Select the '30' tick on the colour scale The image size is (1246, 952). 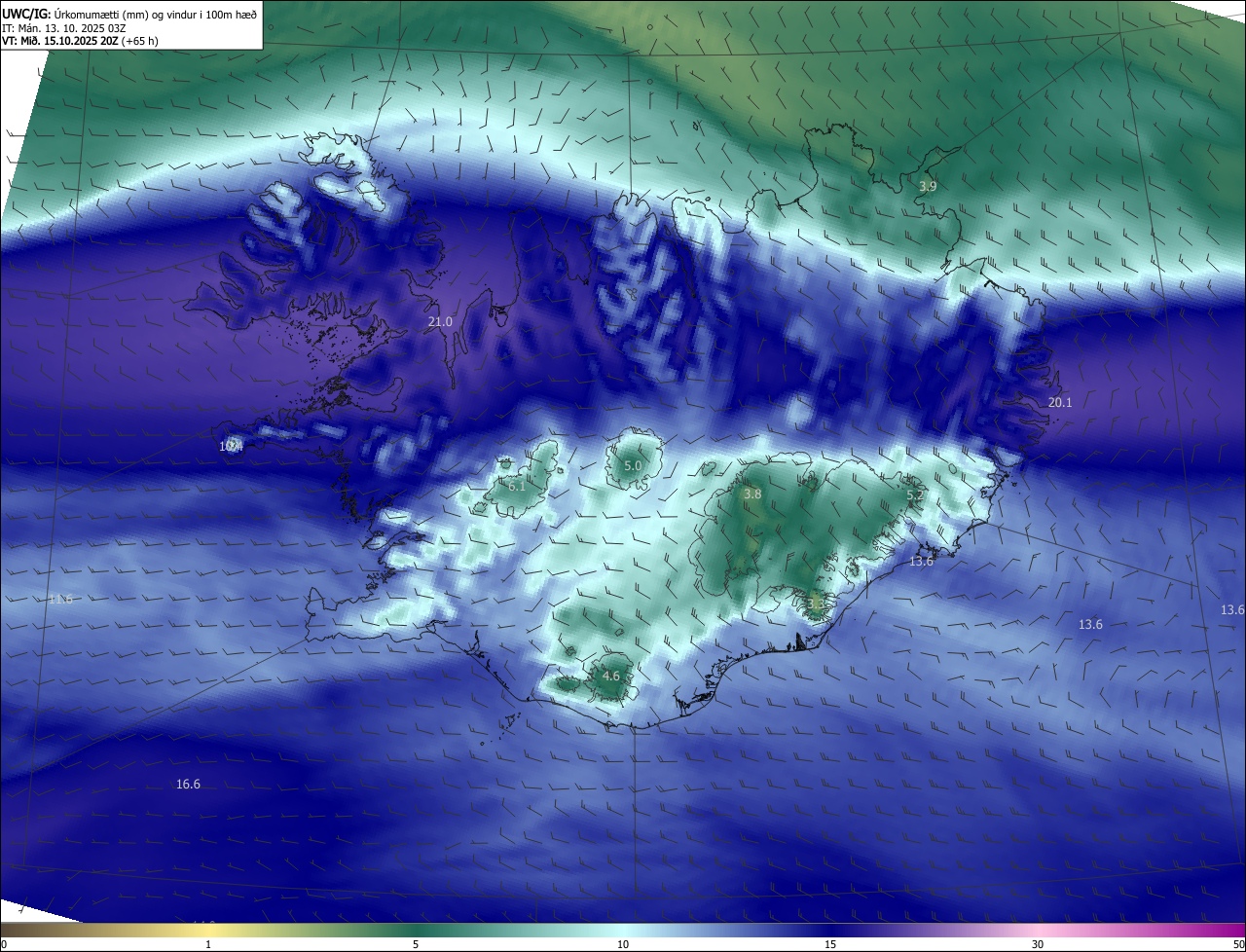click(1038, 944)
